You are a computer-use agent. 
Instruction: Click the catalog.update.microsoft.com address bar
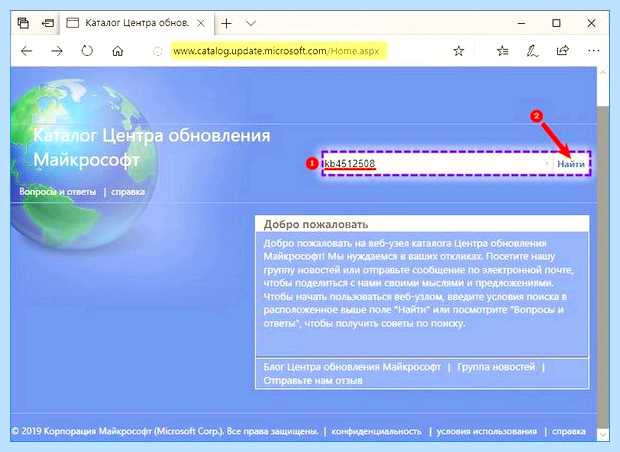tap(278, 51)
